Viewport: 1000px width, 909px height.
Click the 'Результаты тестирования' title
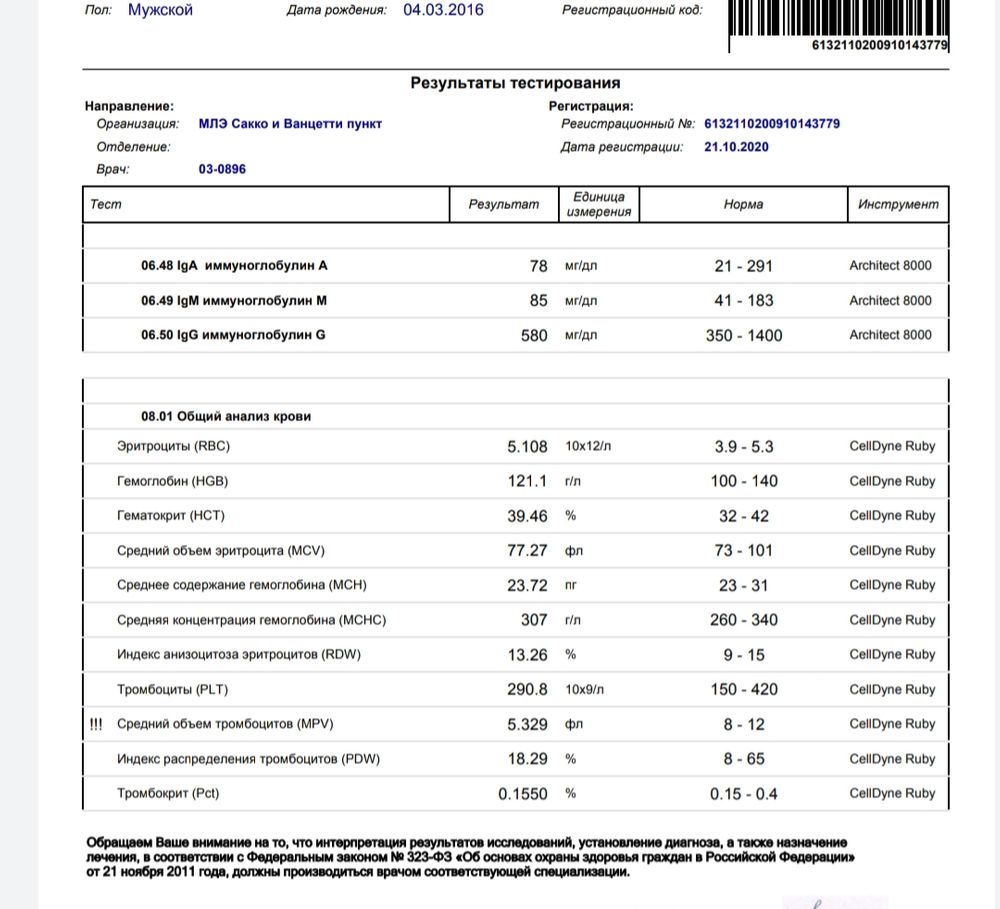pos(515,83)
